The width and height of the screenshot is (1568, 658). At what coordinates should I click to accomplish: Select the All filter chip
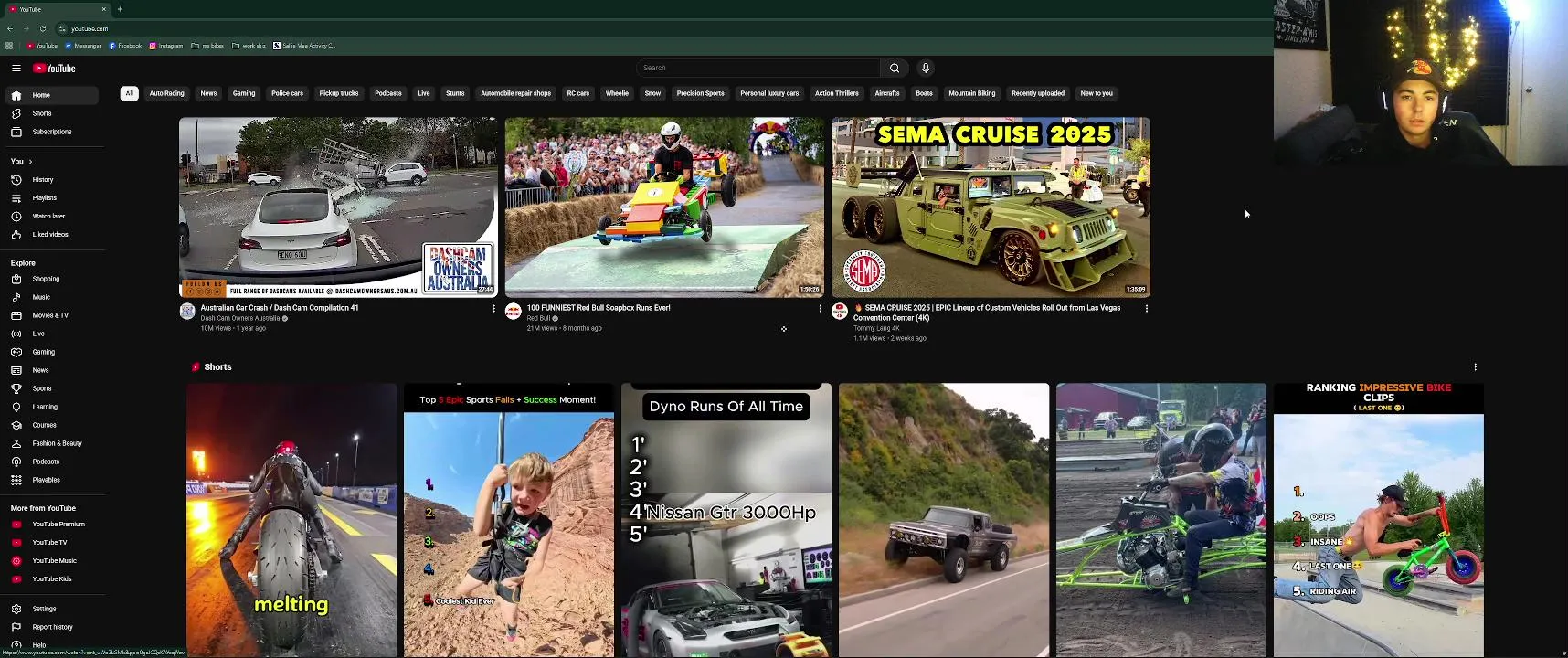129,93
